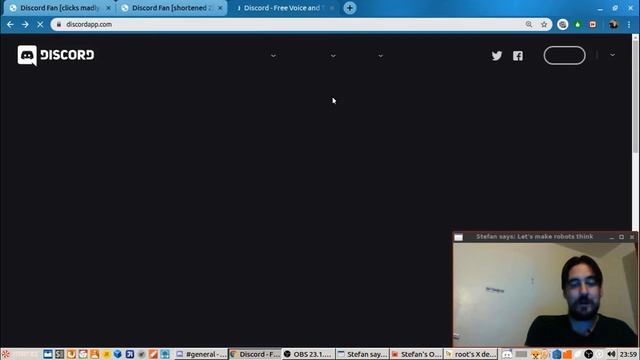Launch the gray 'S' icon in taskbar
640x360 pixels.
click(x=60, y=354)
